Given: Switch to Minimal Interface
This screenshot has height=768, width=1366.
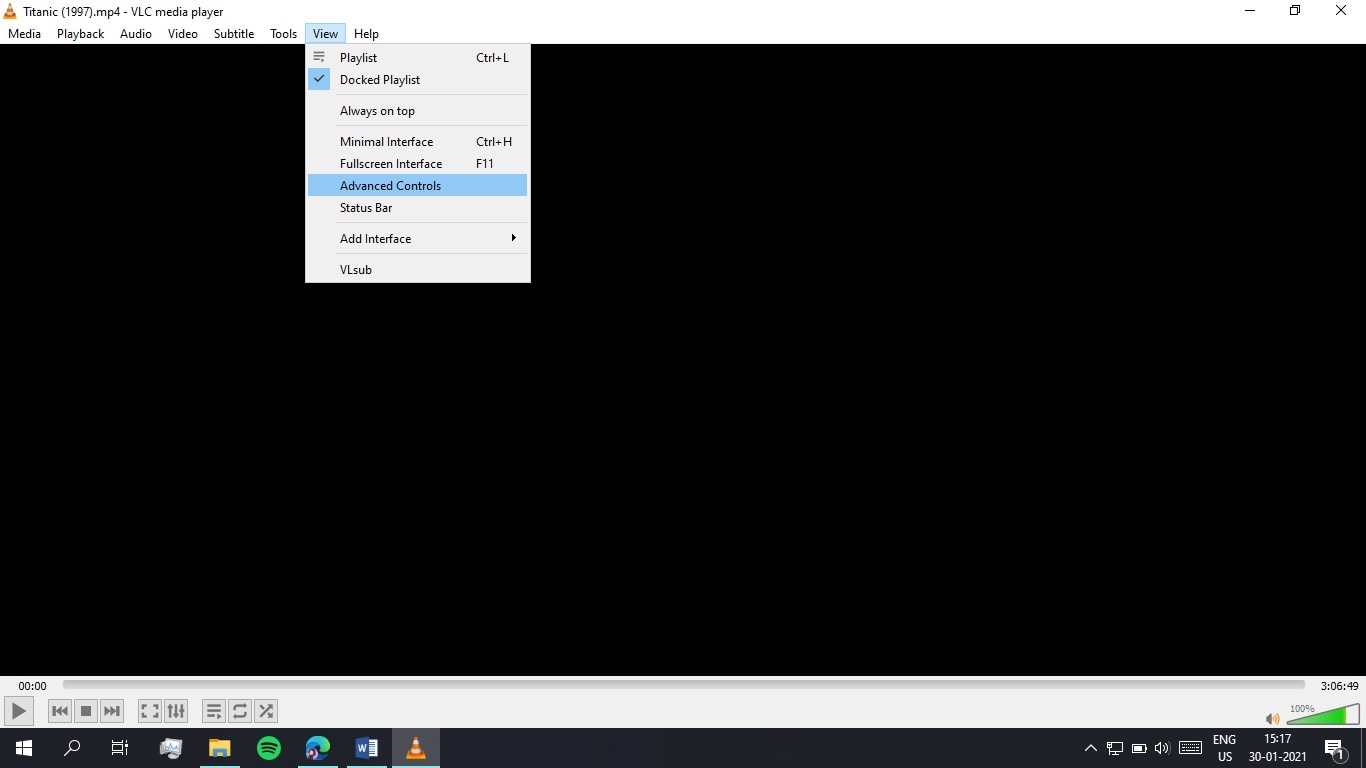Looking at the screenshot, I should tap(418, 142).
